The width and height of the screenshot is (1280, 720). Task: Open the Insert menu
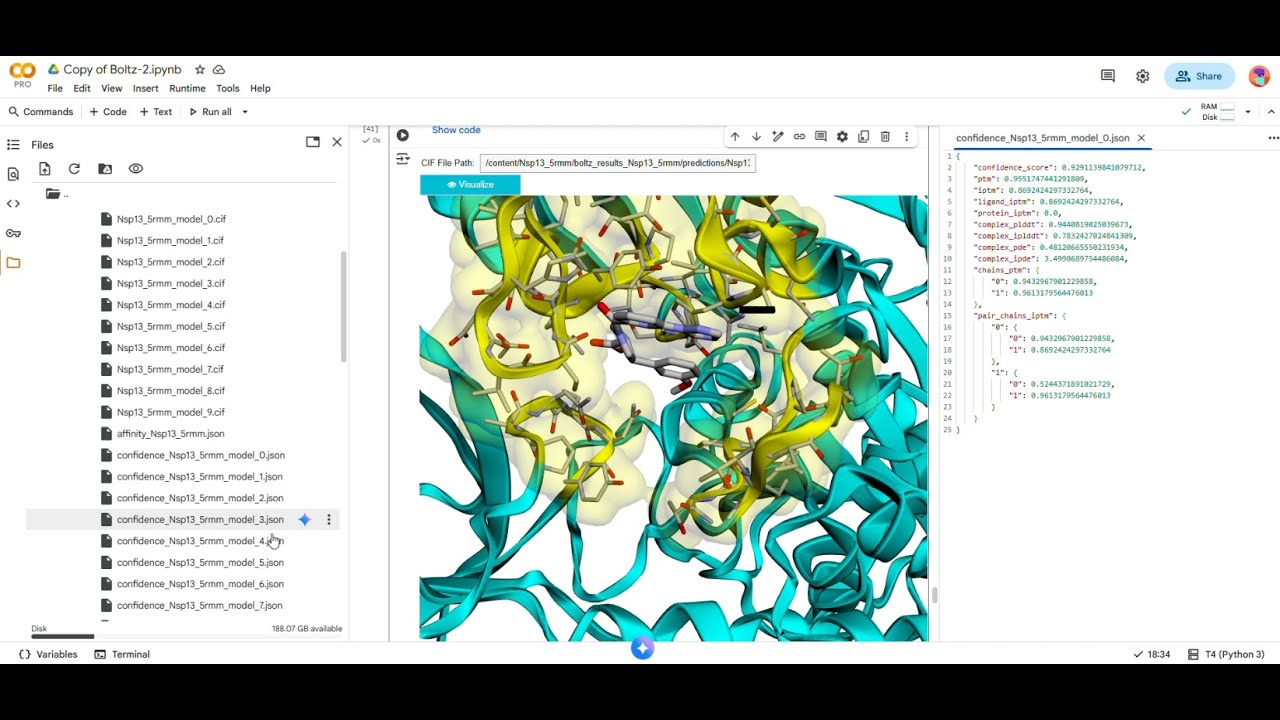pyautogui.click(x=146, y=88)
